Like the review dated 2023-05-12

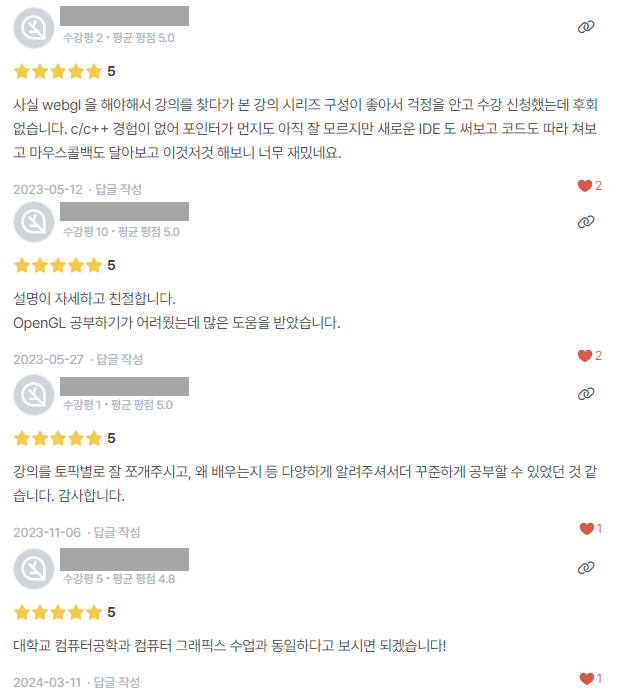[585, 186]
